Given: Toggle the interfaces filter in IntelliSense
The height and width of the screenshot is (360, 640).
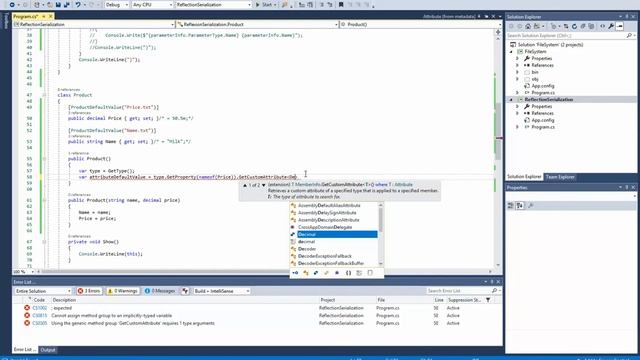Looking at the screenshot, I should pos(295,273).
